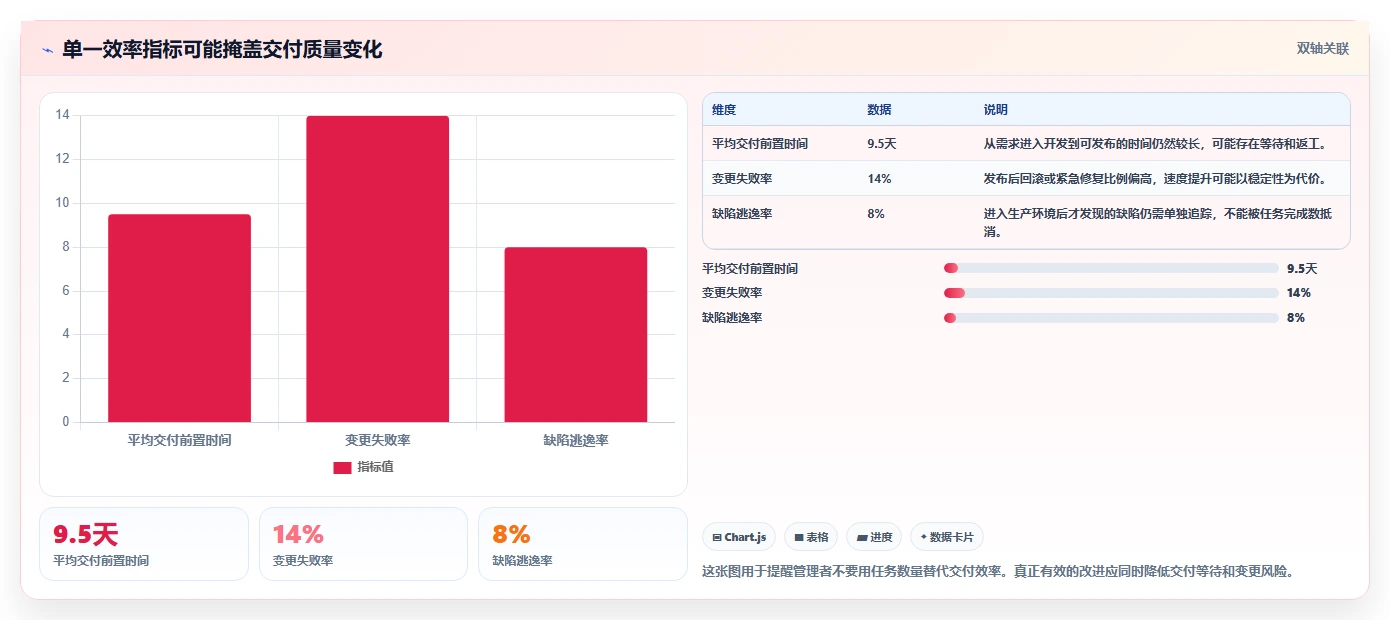
Task: Click the title 单一效率指标可能掩盖交付质量变化
Action: [222, 50]
